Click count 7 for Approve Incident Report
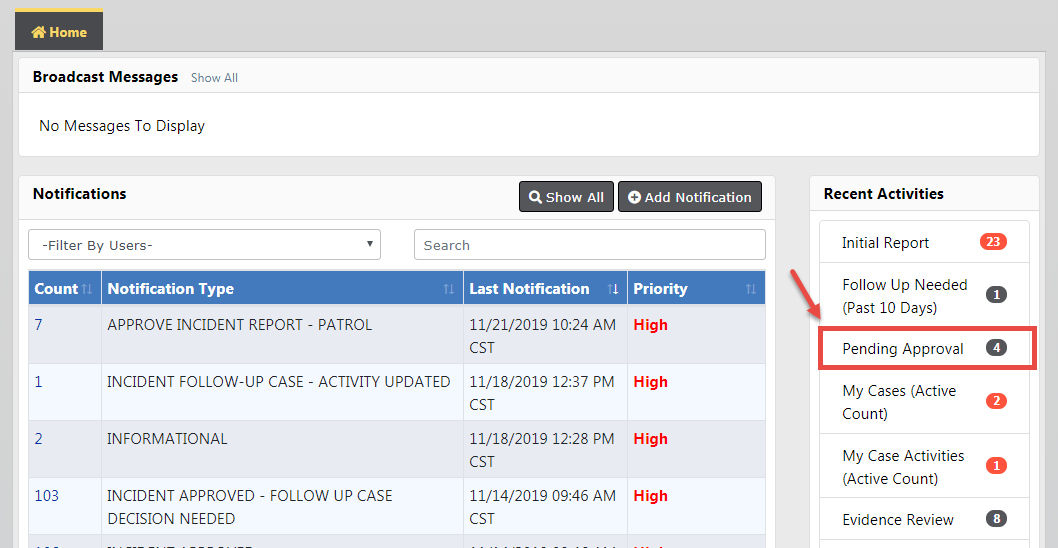 39,325
